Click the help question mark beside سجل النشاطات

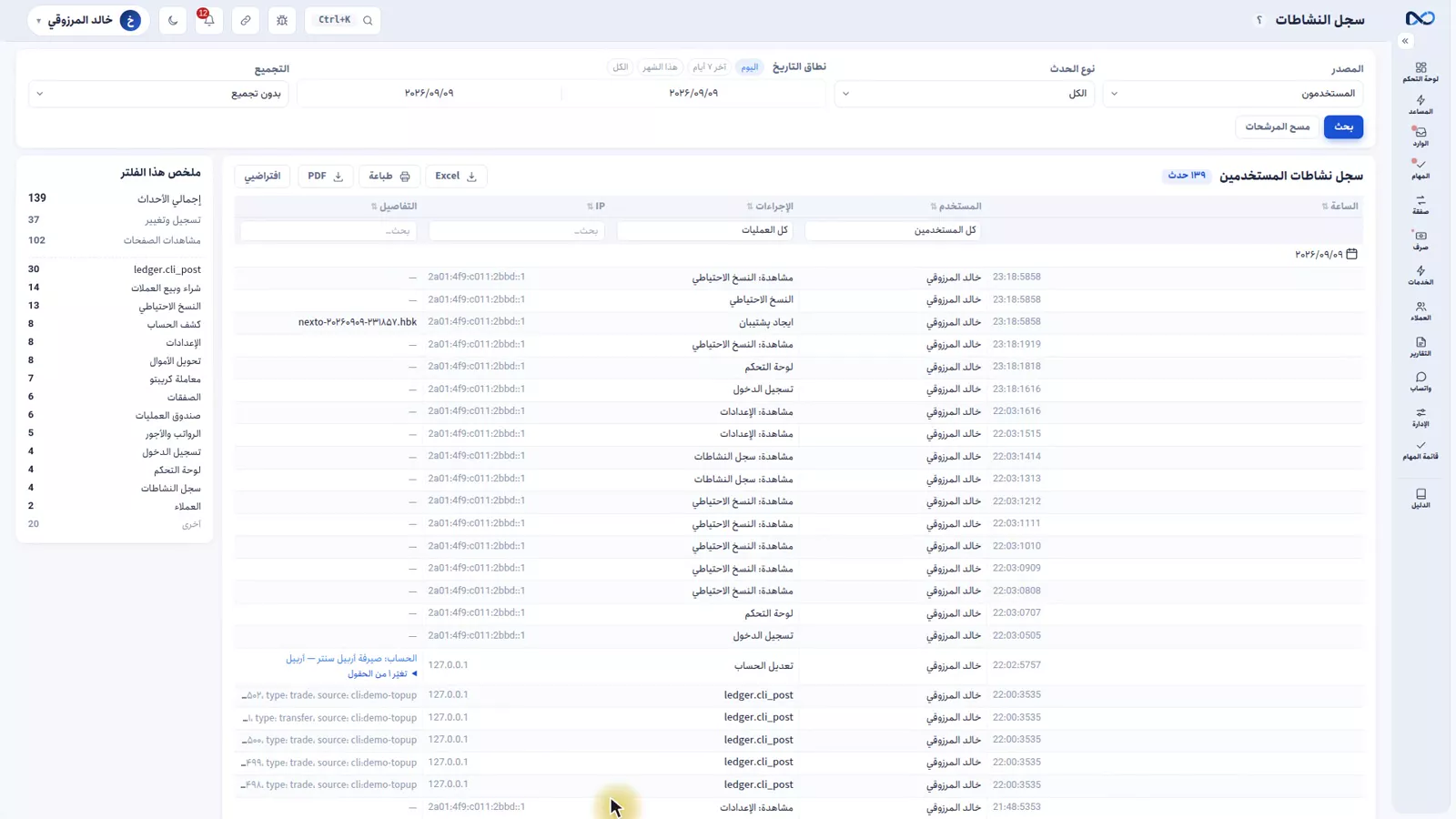tap(1259, 20)
